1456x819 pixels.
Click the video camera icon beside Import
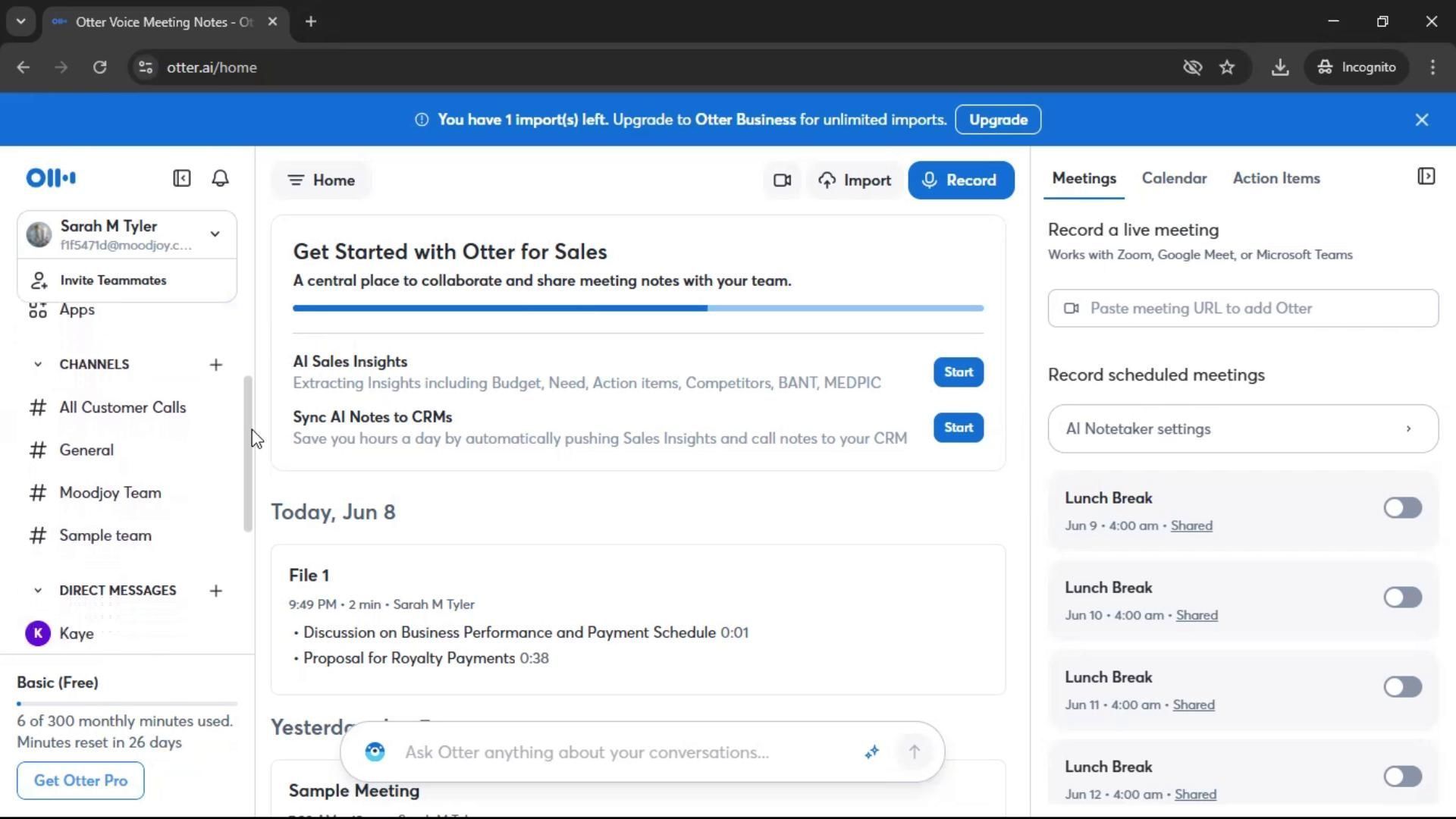tap(782, 180)
